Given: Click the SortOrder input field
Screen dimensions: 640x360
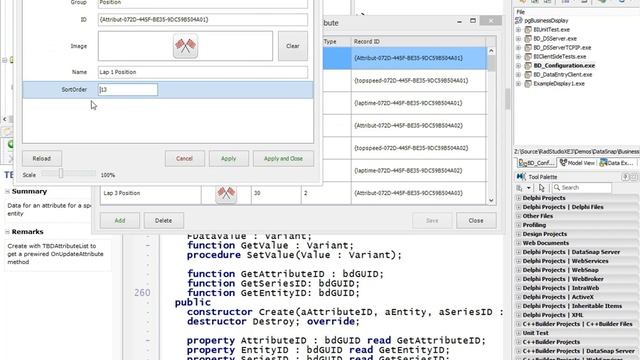Looking at the screenshot, I should (128, 89).
